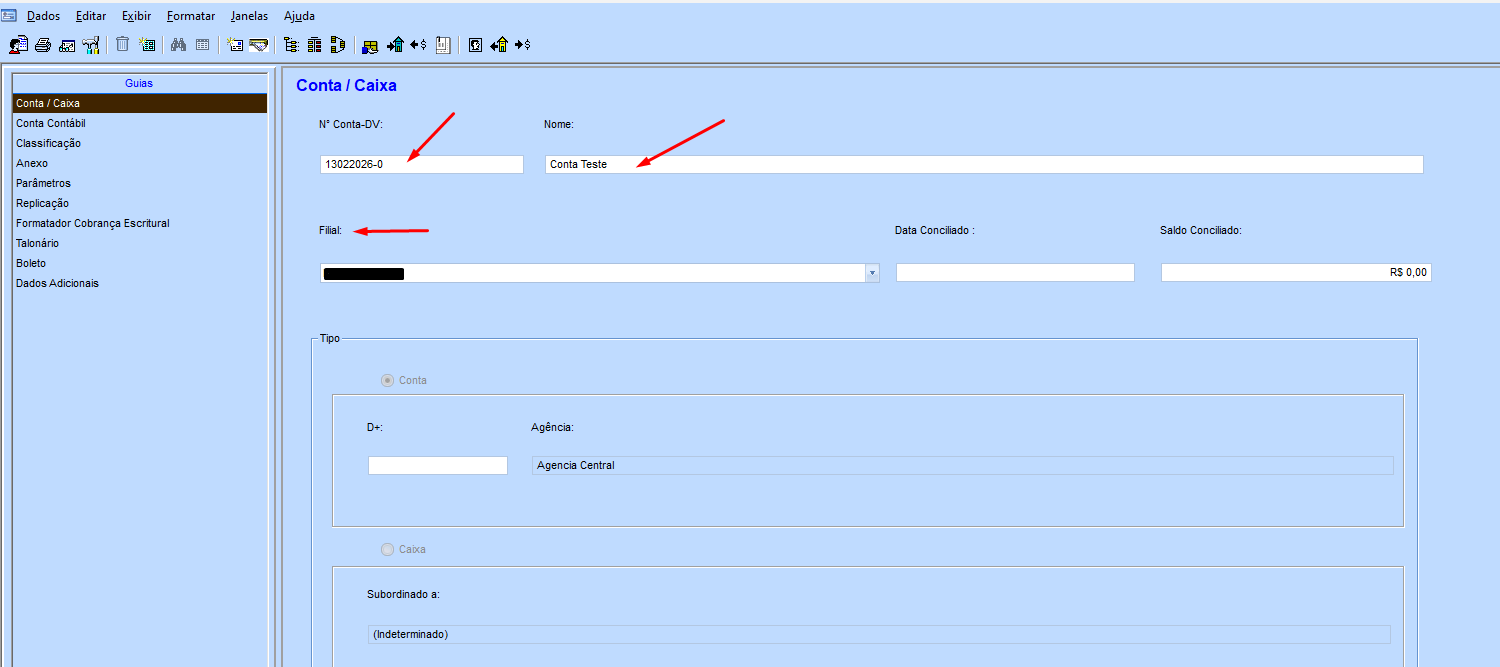The height and width of the screenshot is (667, 1500).
Task: Switch to the Parâmetros guide
Action: (43, 183)
